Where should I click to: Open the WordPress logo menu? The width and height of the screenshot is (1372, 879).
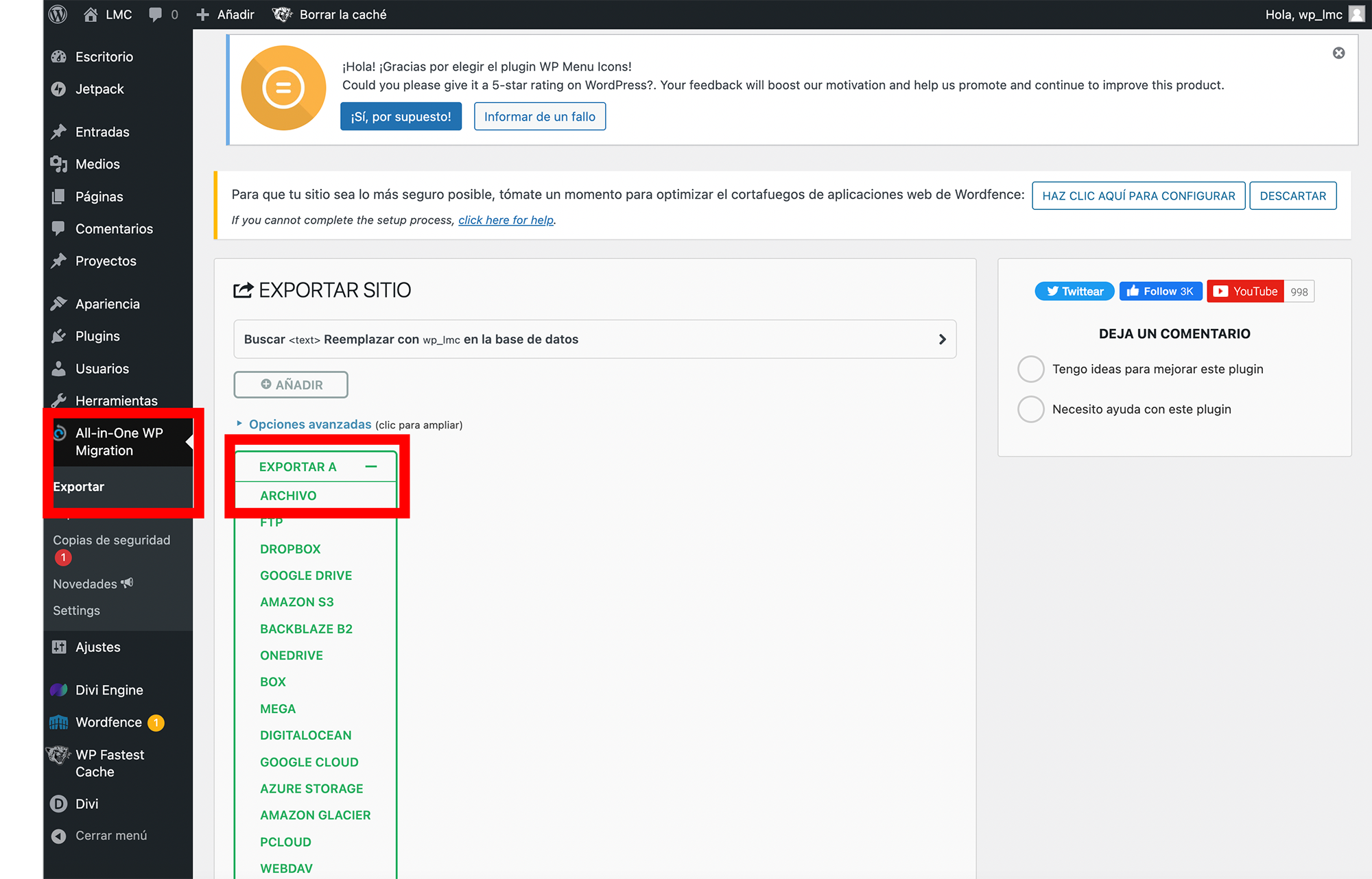click(58, 14)
